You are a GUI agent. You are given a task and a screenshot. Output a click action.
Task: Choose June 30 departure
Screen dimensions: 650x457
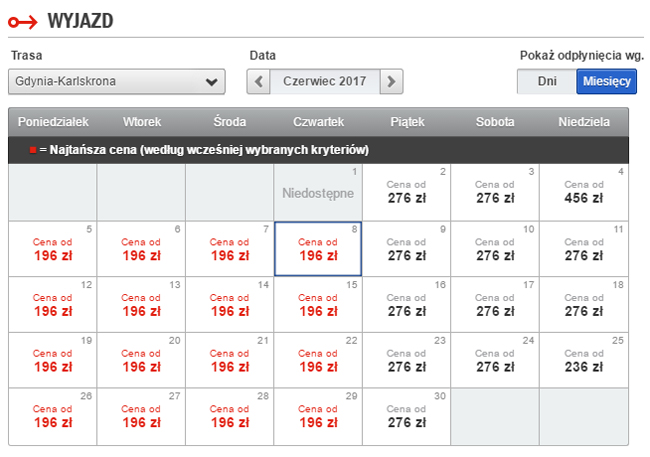pos(406,416)
